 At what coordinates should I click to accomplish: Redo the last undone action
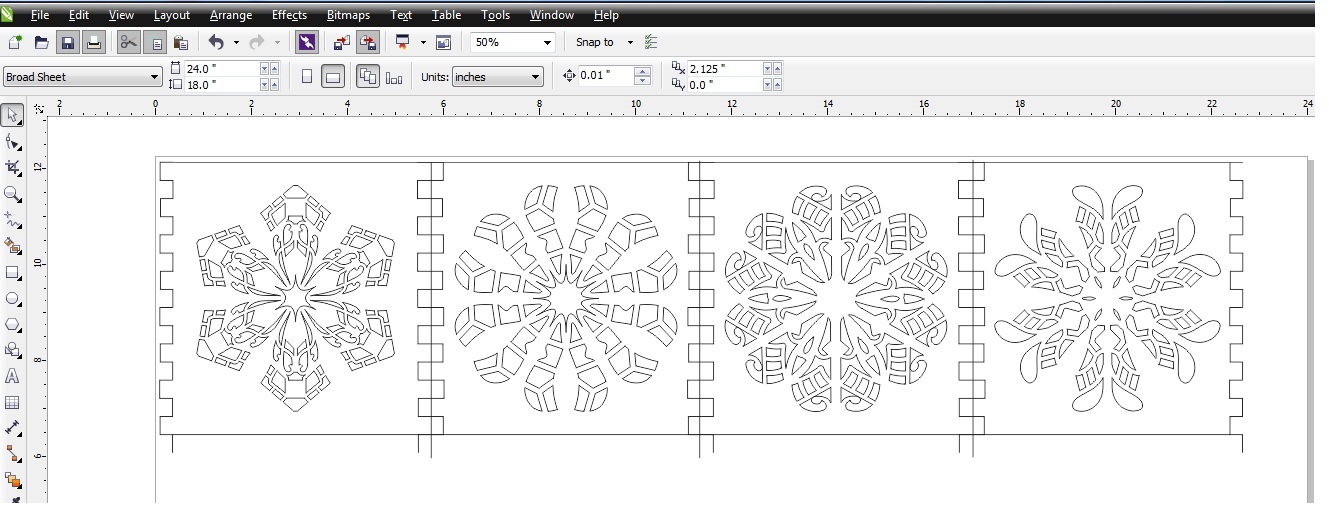pos(256,42)
